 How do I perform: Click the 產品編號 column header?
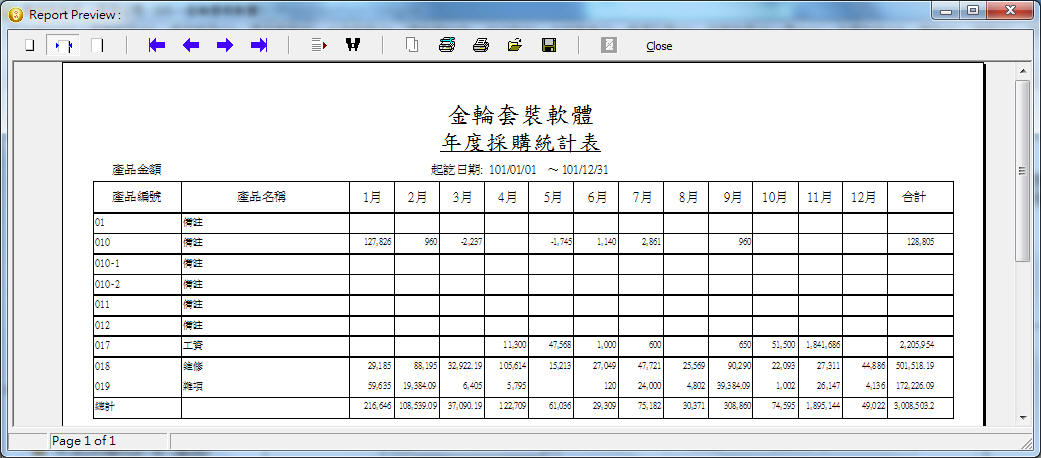137,197
